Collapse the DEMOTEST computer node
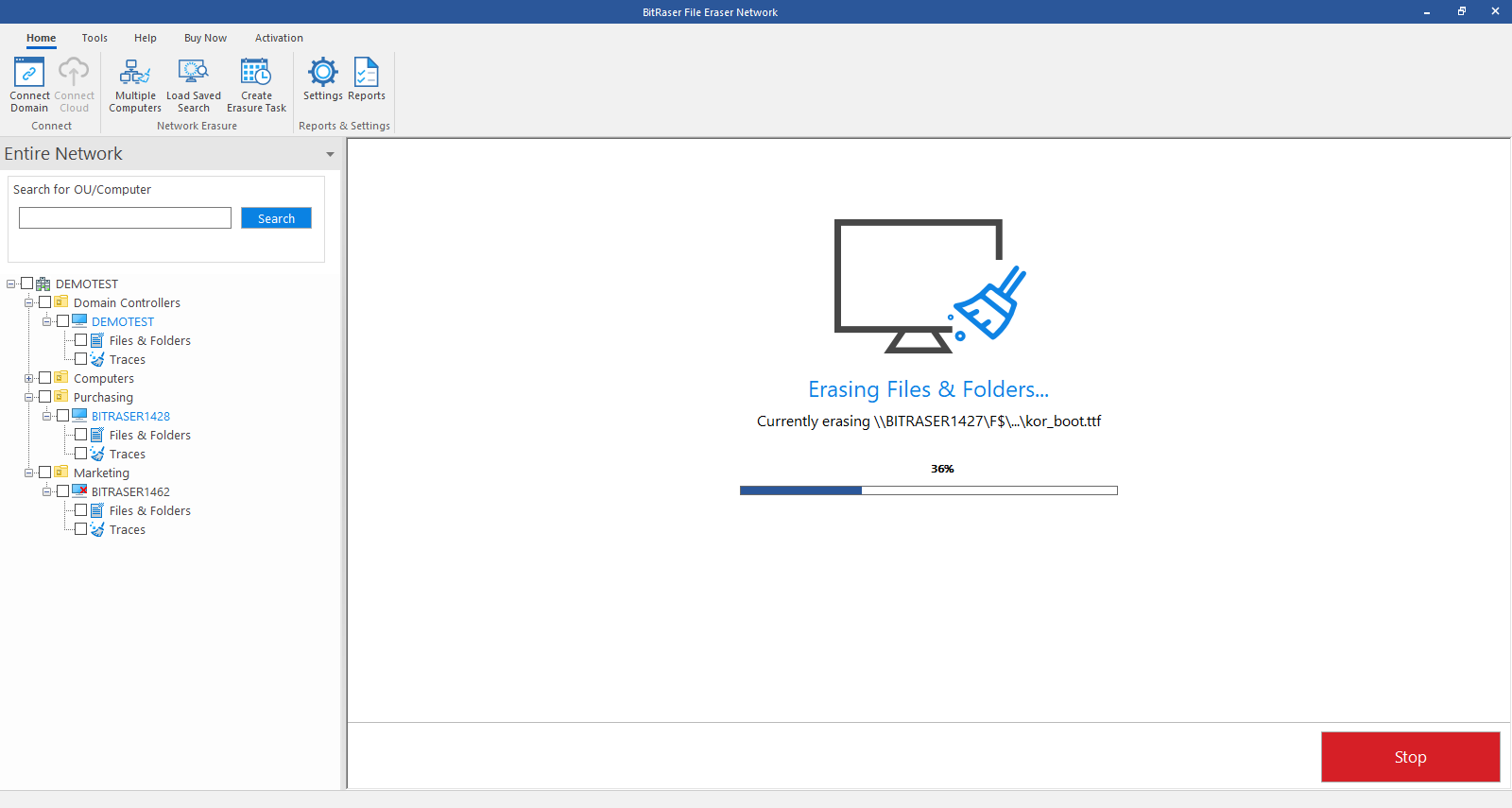 pyautogui.click(x=46, y=321)
